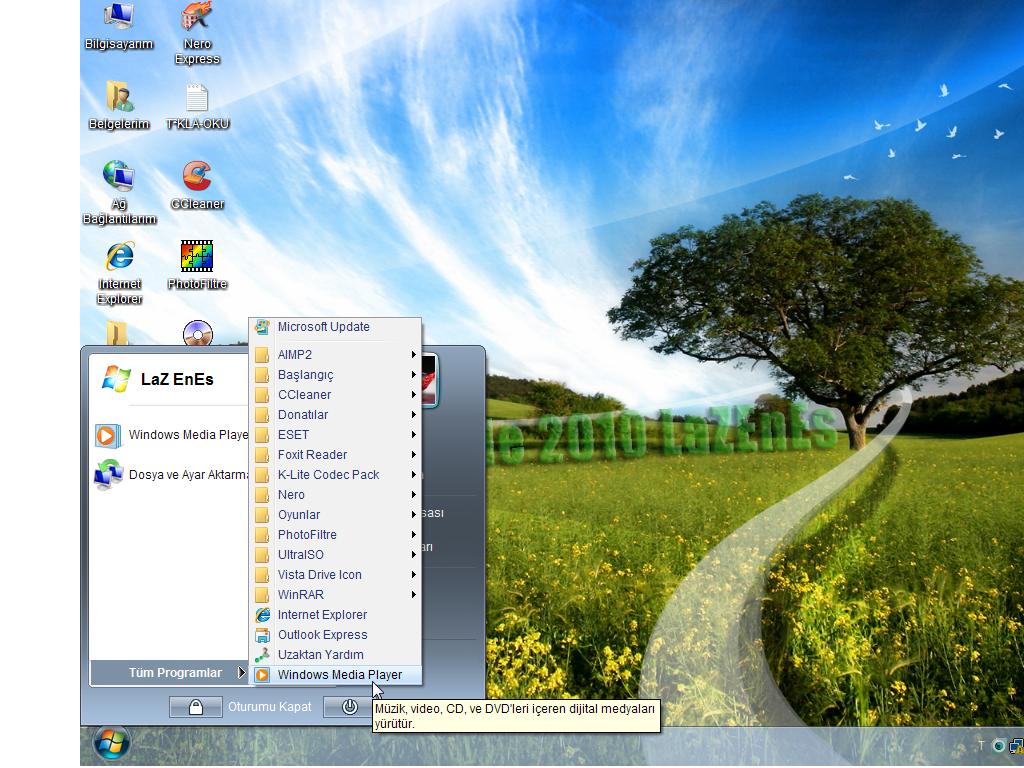Open PhotoFiltre program folder in menu

coord(336,535)
